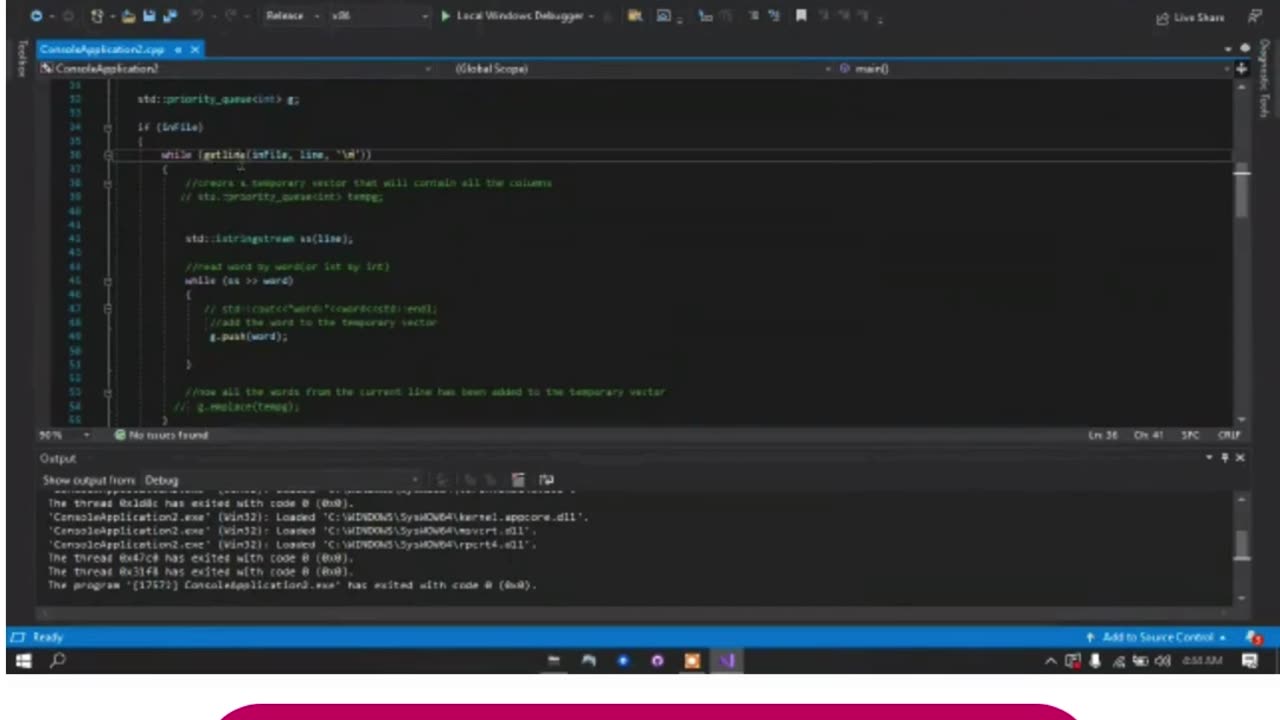1280x720 pixels.
Task: Click Add to Source Control
Action: (1156, 637)
